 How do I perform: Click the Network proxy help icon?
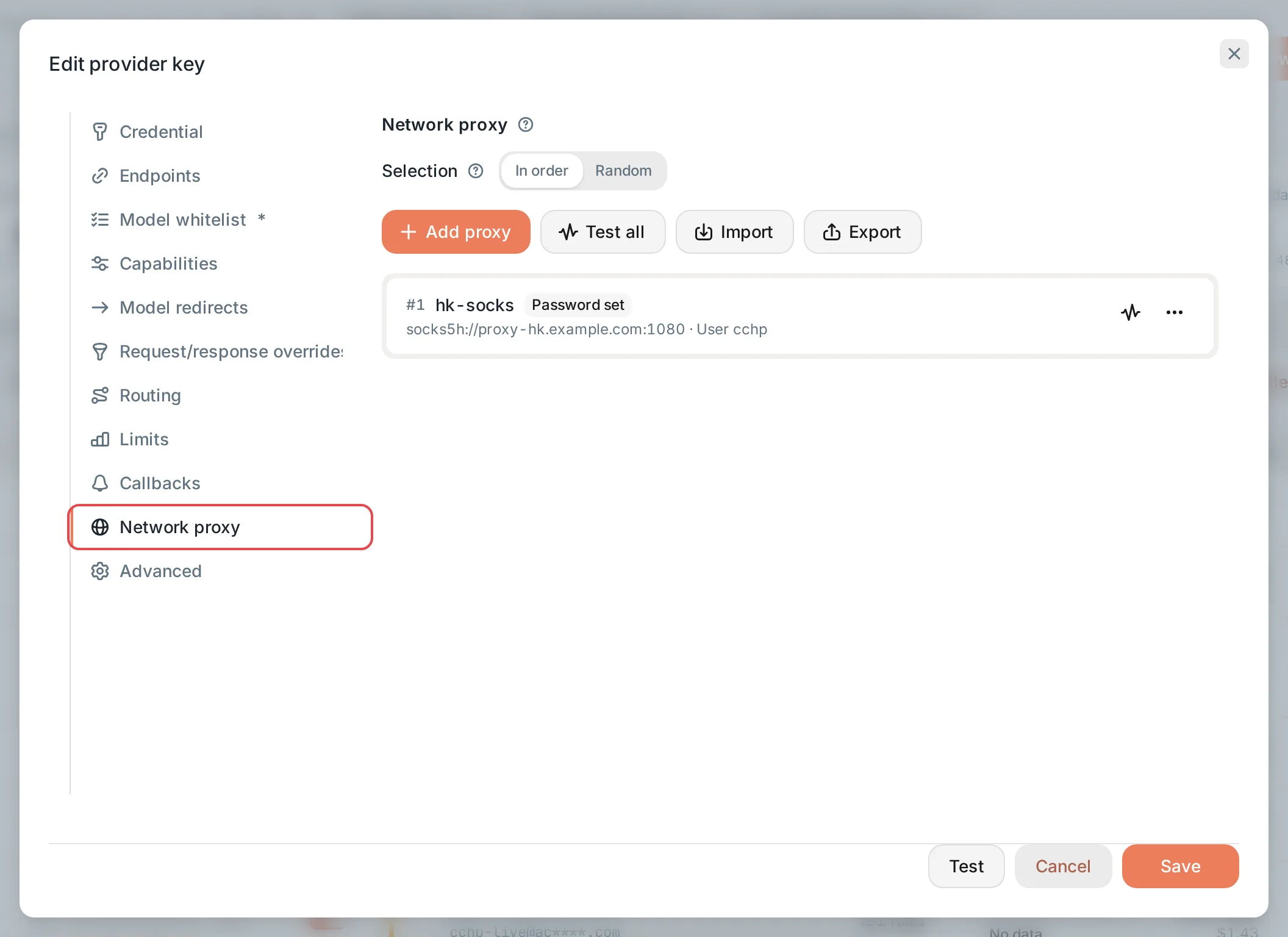pos(526,124)
